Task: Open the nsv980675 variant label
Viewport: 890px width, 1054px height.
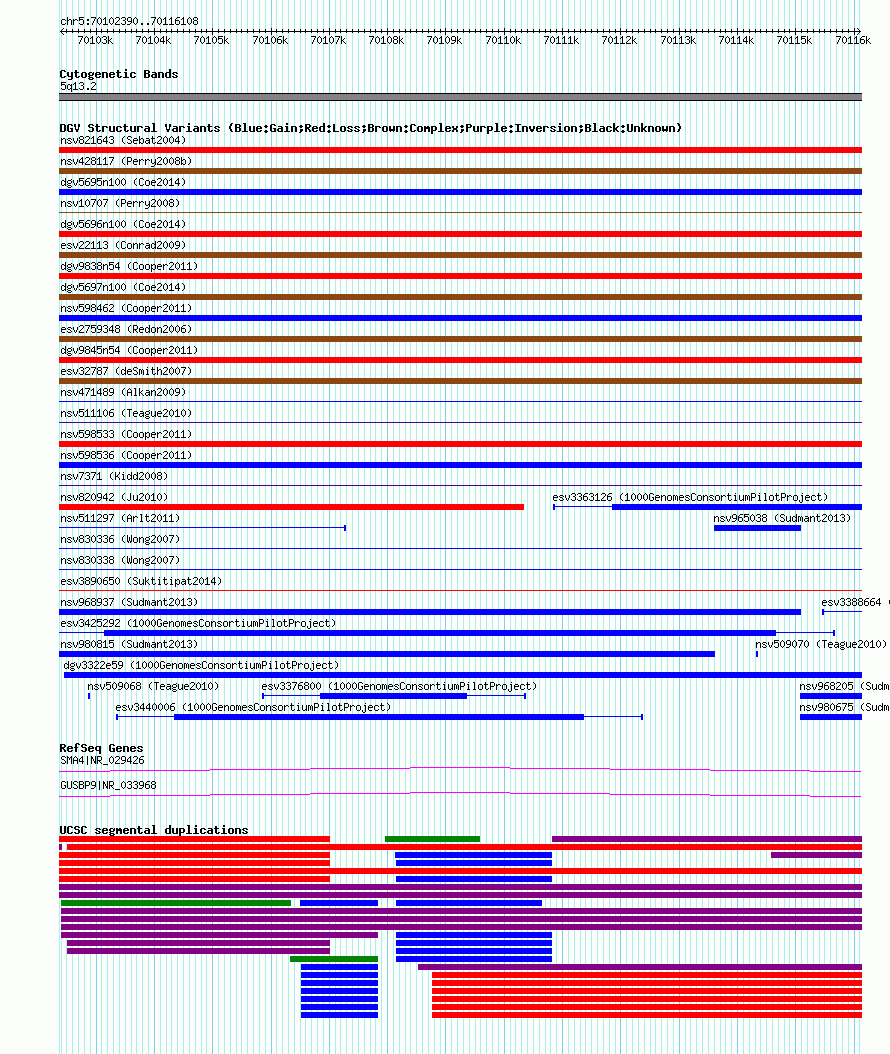Action: coord(844,707)
